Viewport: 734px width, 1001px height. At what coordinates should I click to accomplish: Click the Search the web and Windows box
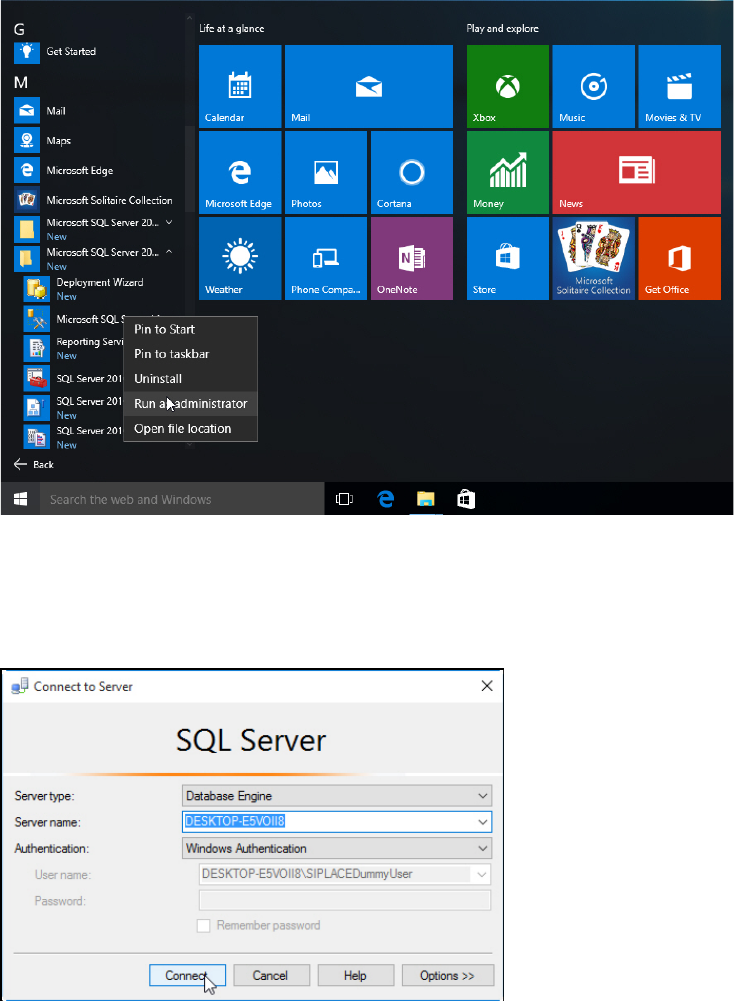(x=180, y=499)
